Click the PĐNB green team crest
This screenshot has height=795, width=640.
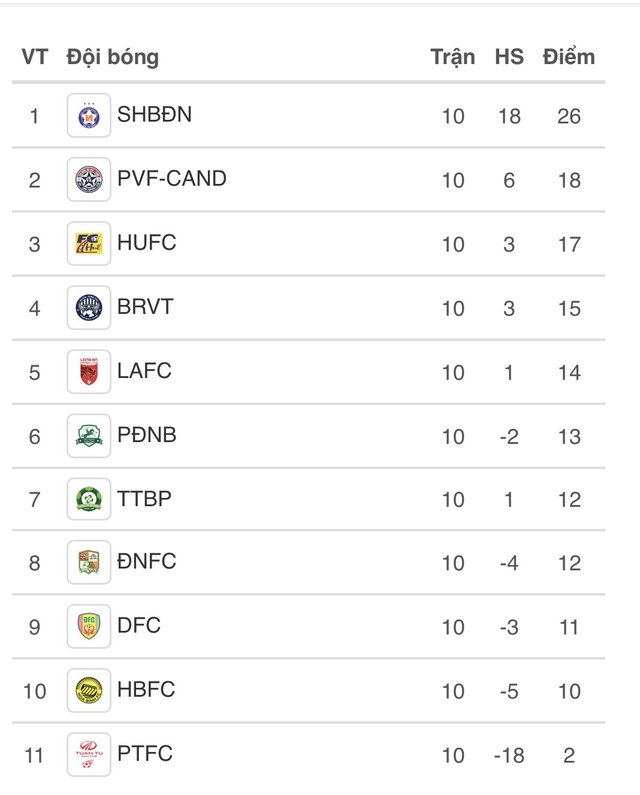coord(89,436)
